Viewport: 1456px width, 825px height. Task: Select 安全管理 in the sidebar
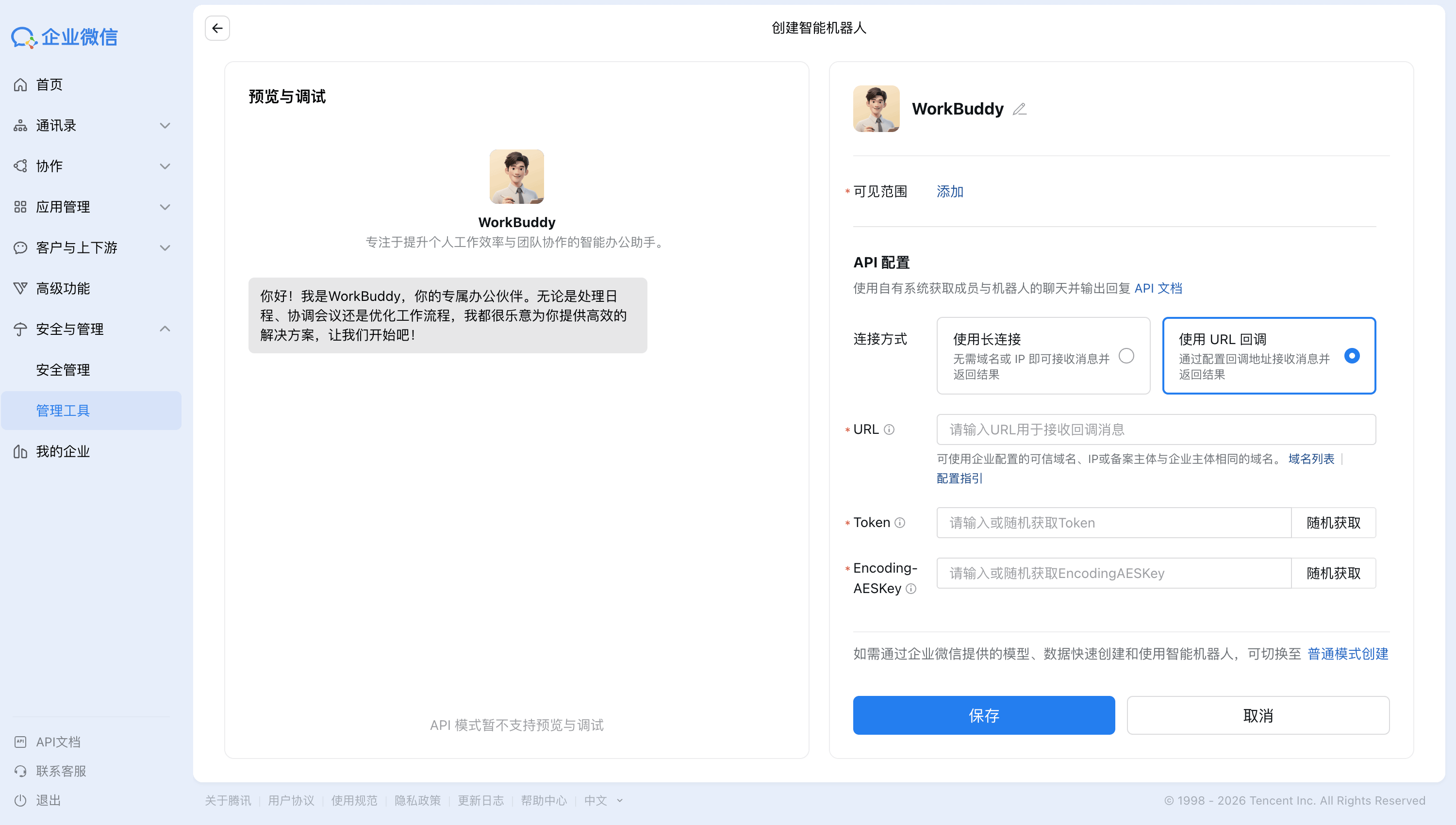pyautogui.click(x=62, y=369)
